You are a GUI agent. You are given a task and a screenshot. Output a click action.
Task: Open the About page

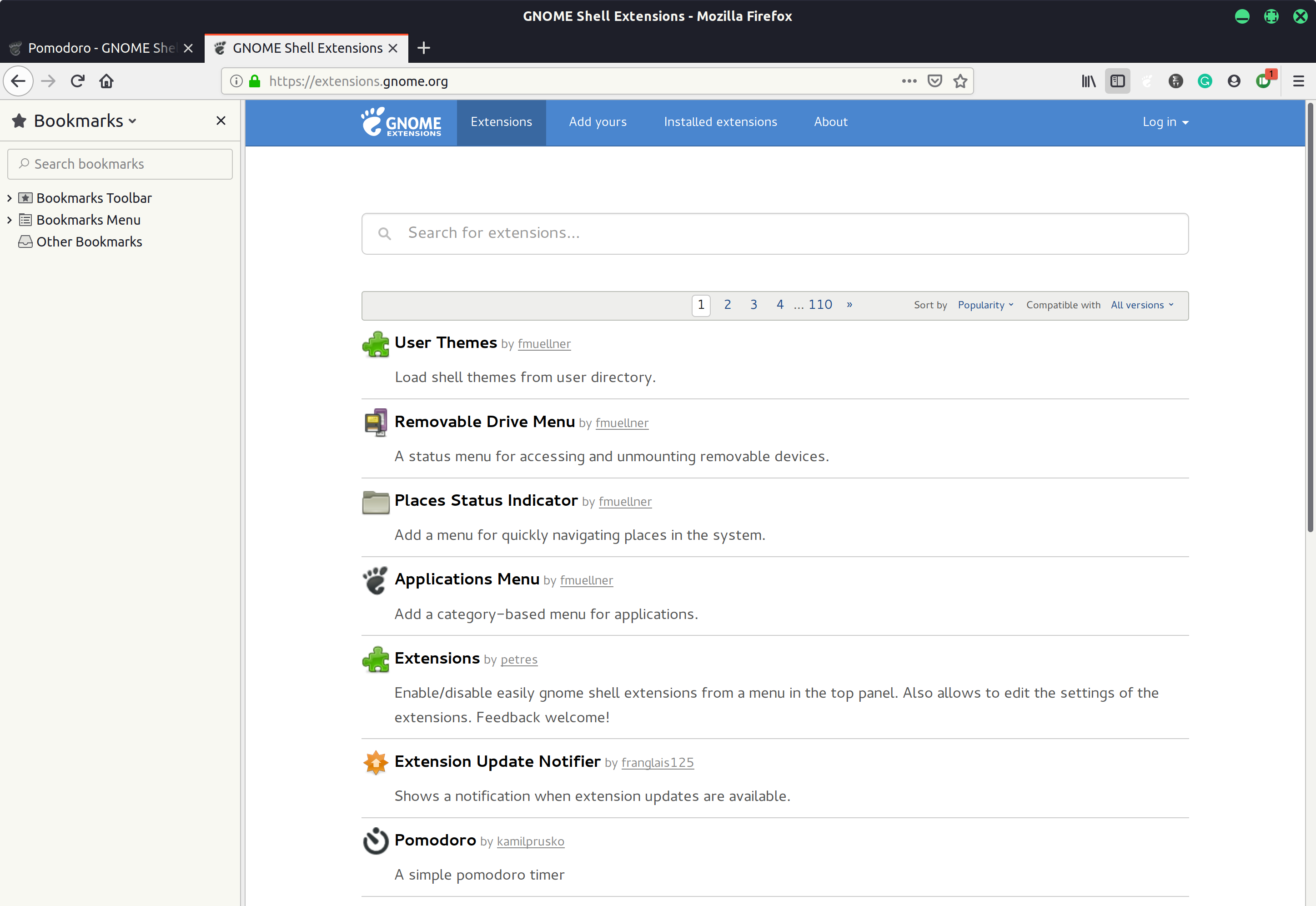point(830,122)
